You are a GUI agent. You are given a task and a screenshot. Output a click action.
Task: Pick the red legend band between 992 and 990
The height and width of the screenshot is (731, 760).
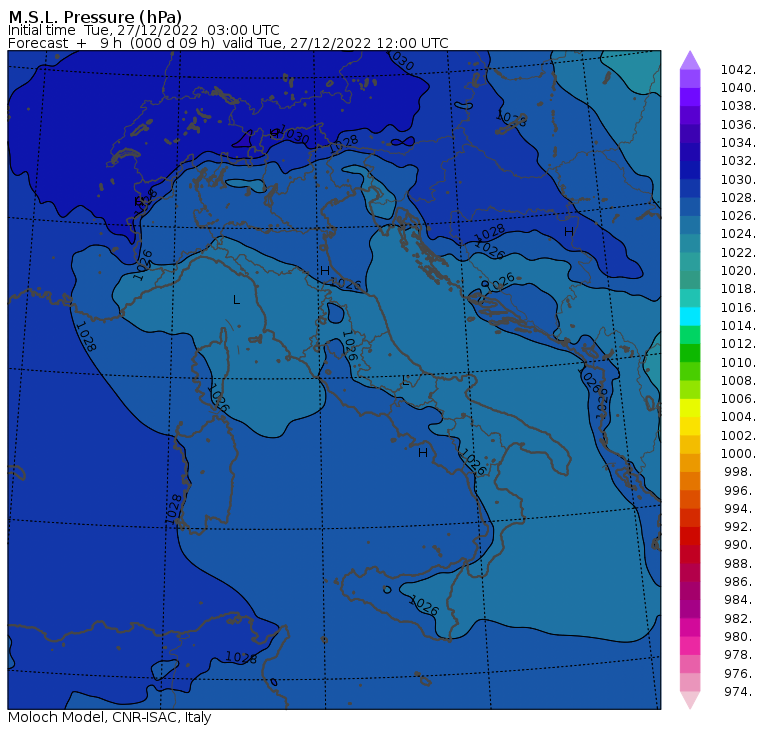click(690, 536)
